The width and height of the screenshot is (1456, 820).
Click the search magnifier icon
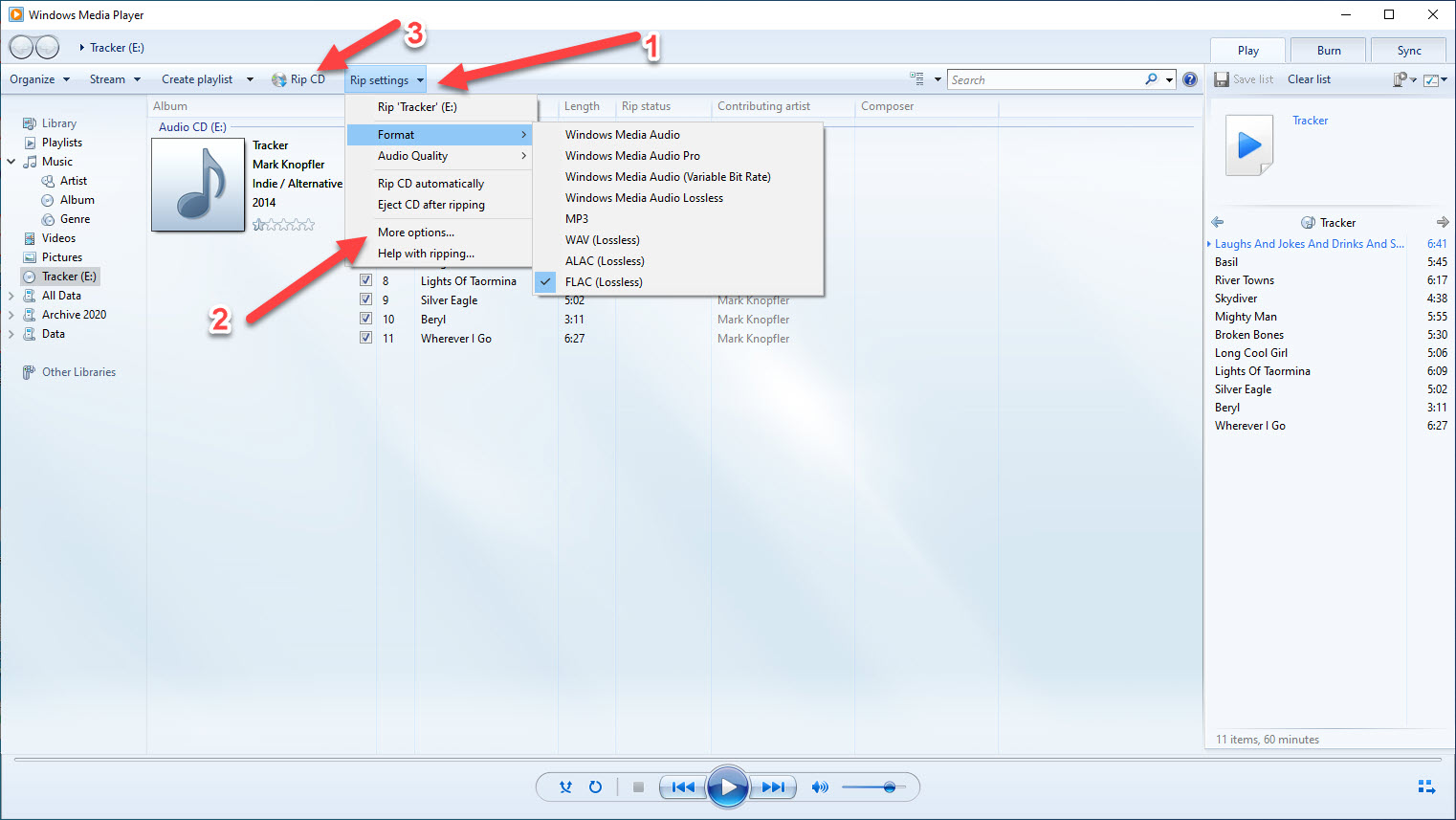pos(1151,79)
